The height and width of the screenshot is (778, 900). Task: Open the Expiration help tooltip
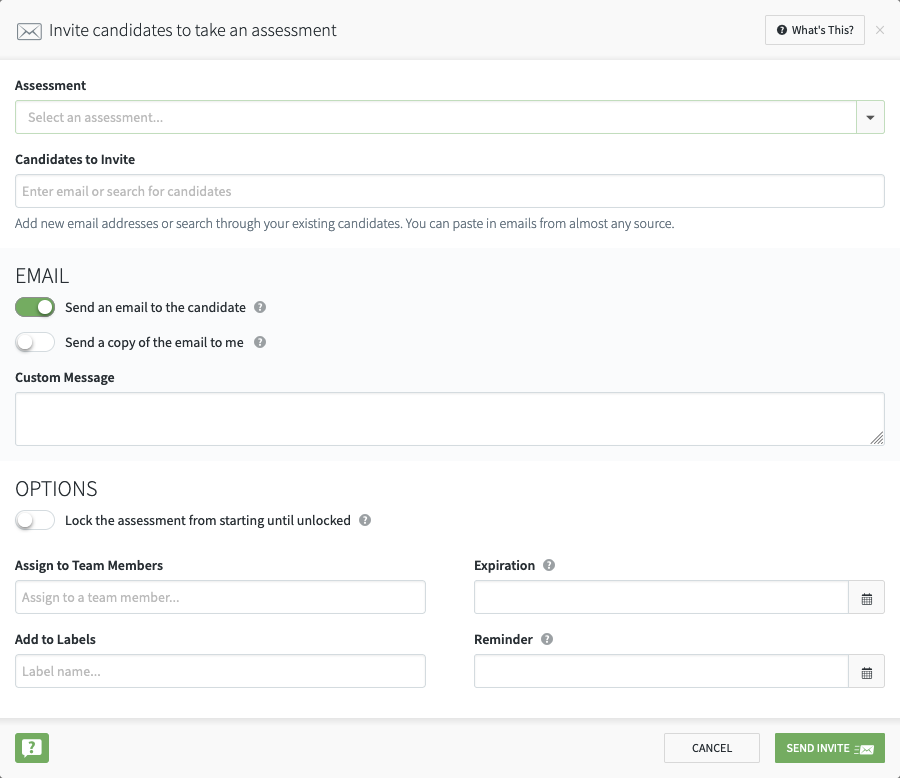click(548, 565)
